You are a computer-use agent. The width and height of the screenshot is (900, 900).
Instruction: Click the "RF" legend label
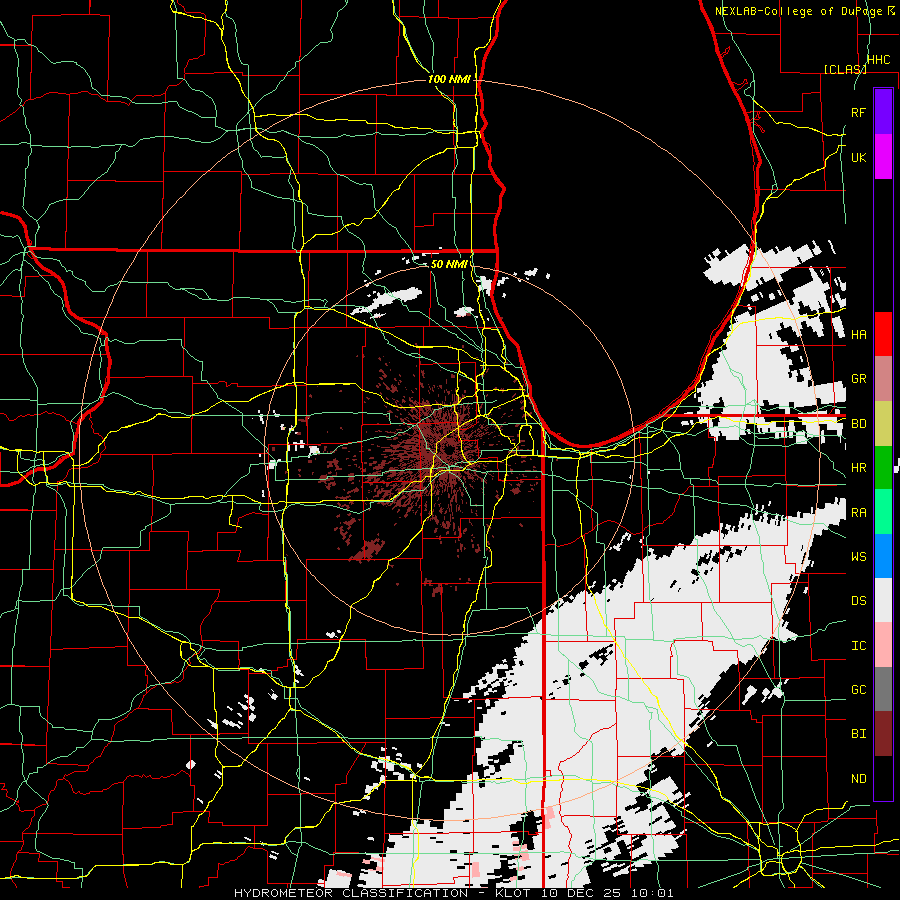pos(858,112)
